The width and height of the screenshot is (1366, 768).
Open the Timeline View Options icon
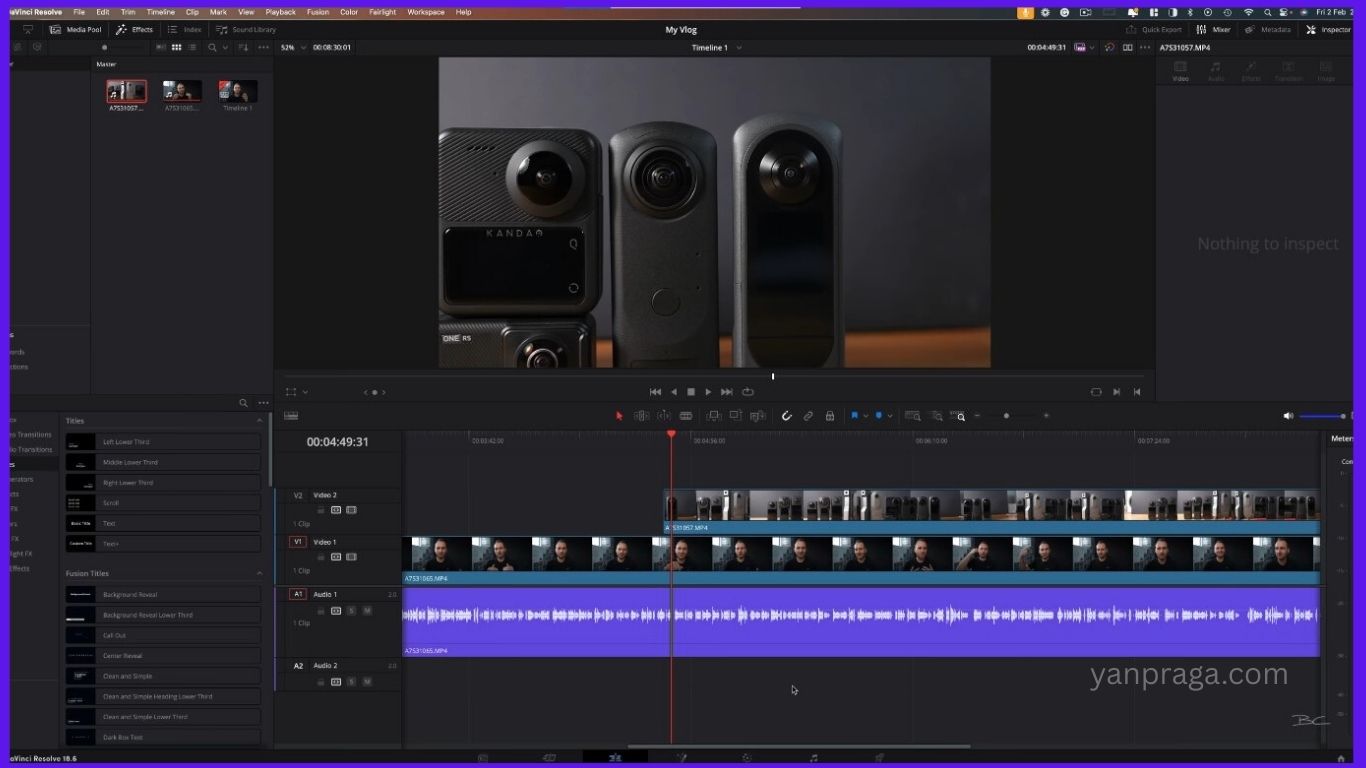(x=291, y=416)
